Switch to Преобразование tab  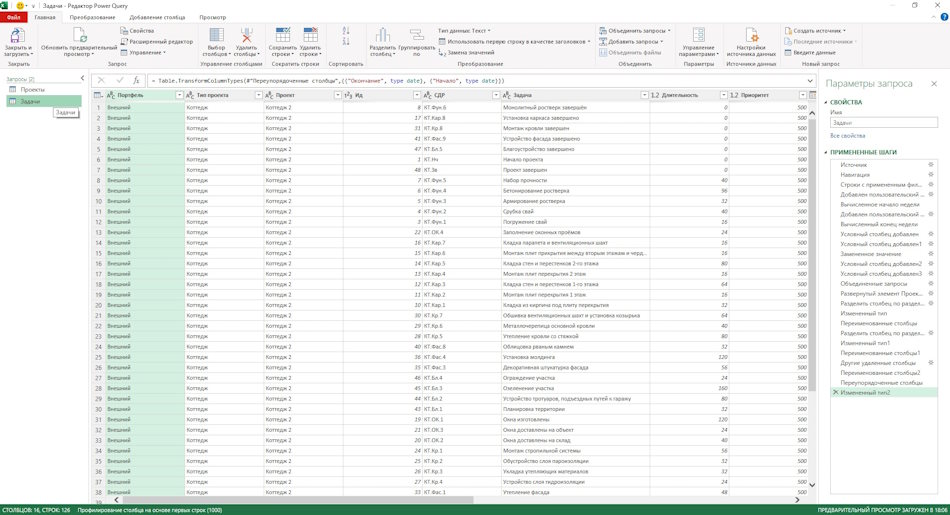pyautogui.click(x=92, y=17)
